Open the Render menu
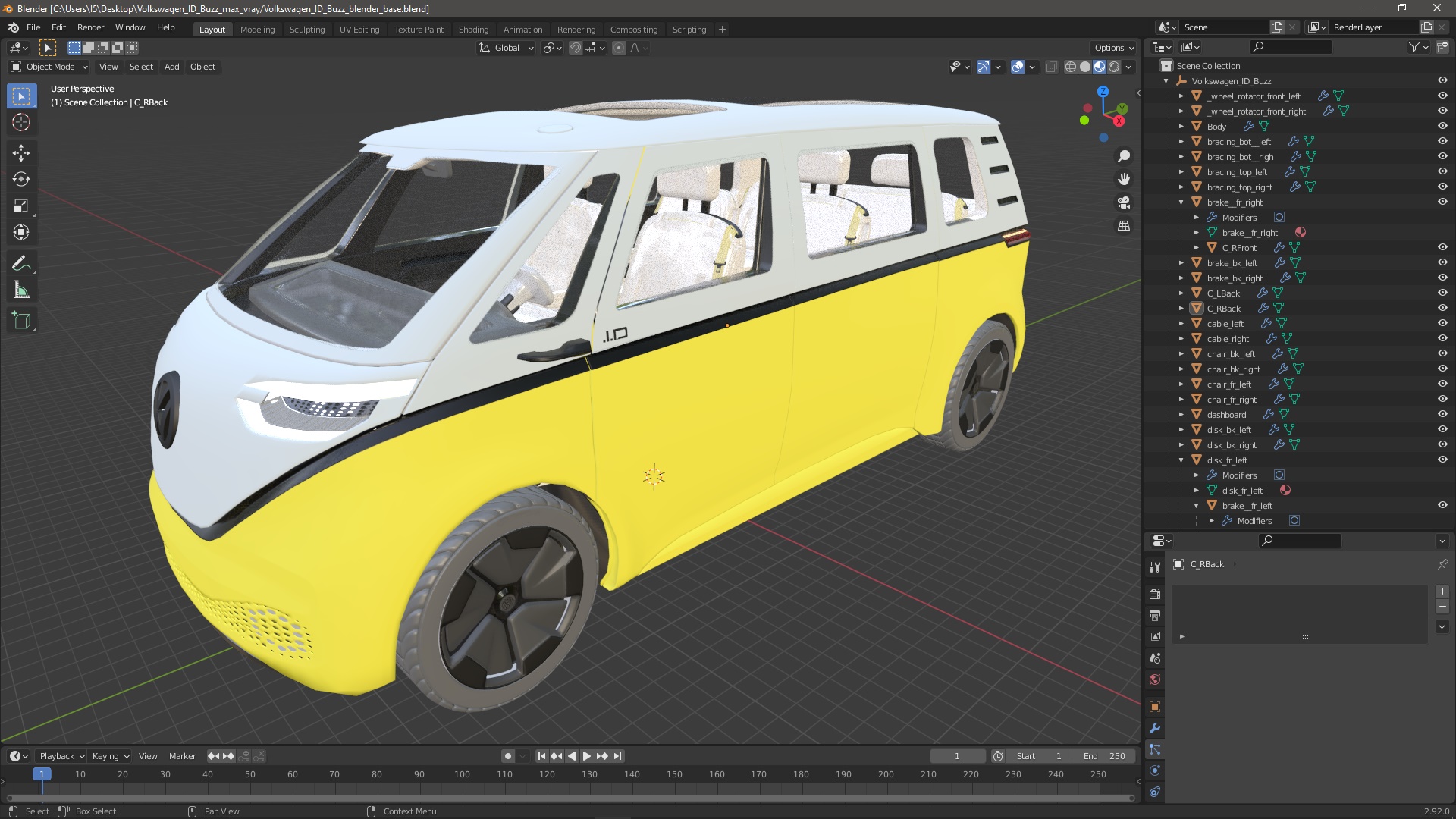Screen dimensions: 1456x819 [90, 27]
